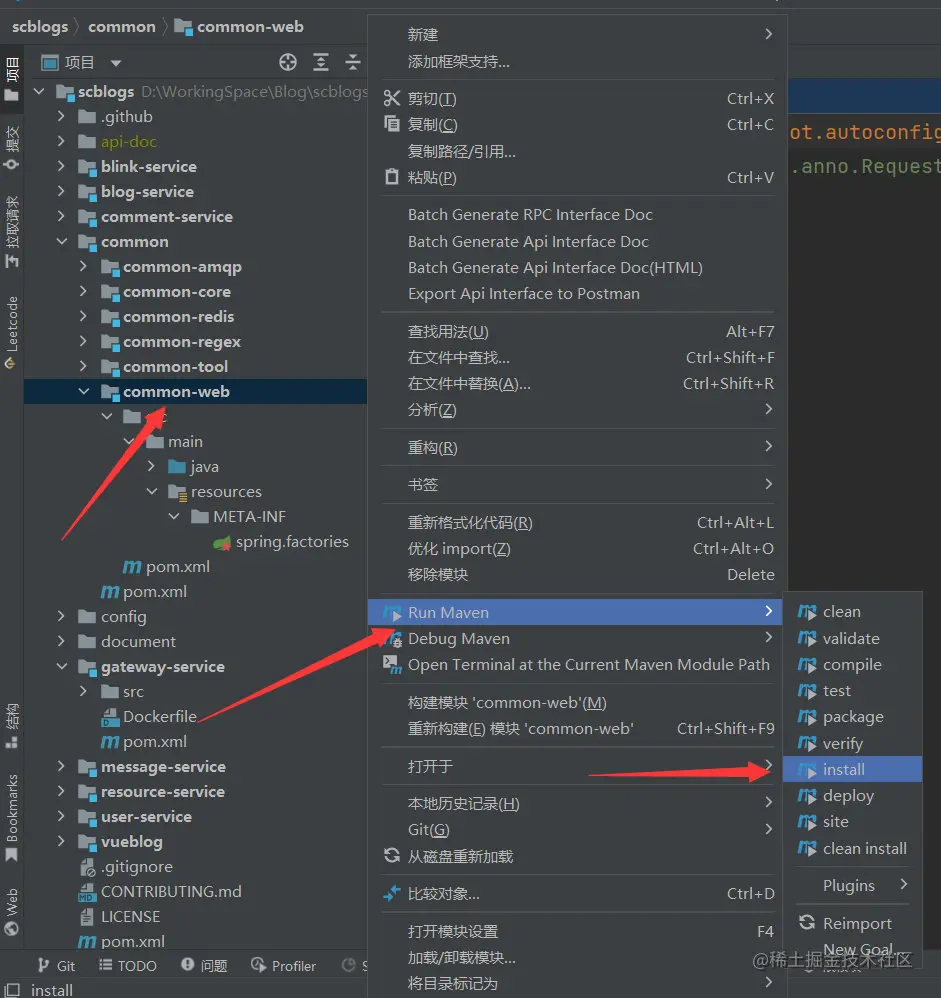Click the locate/select opened file crosshair icon
The width and height of the screenshot is (941, 998).
coord(288,62)
